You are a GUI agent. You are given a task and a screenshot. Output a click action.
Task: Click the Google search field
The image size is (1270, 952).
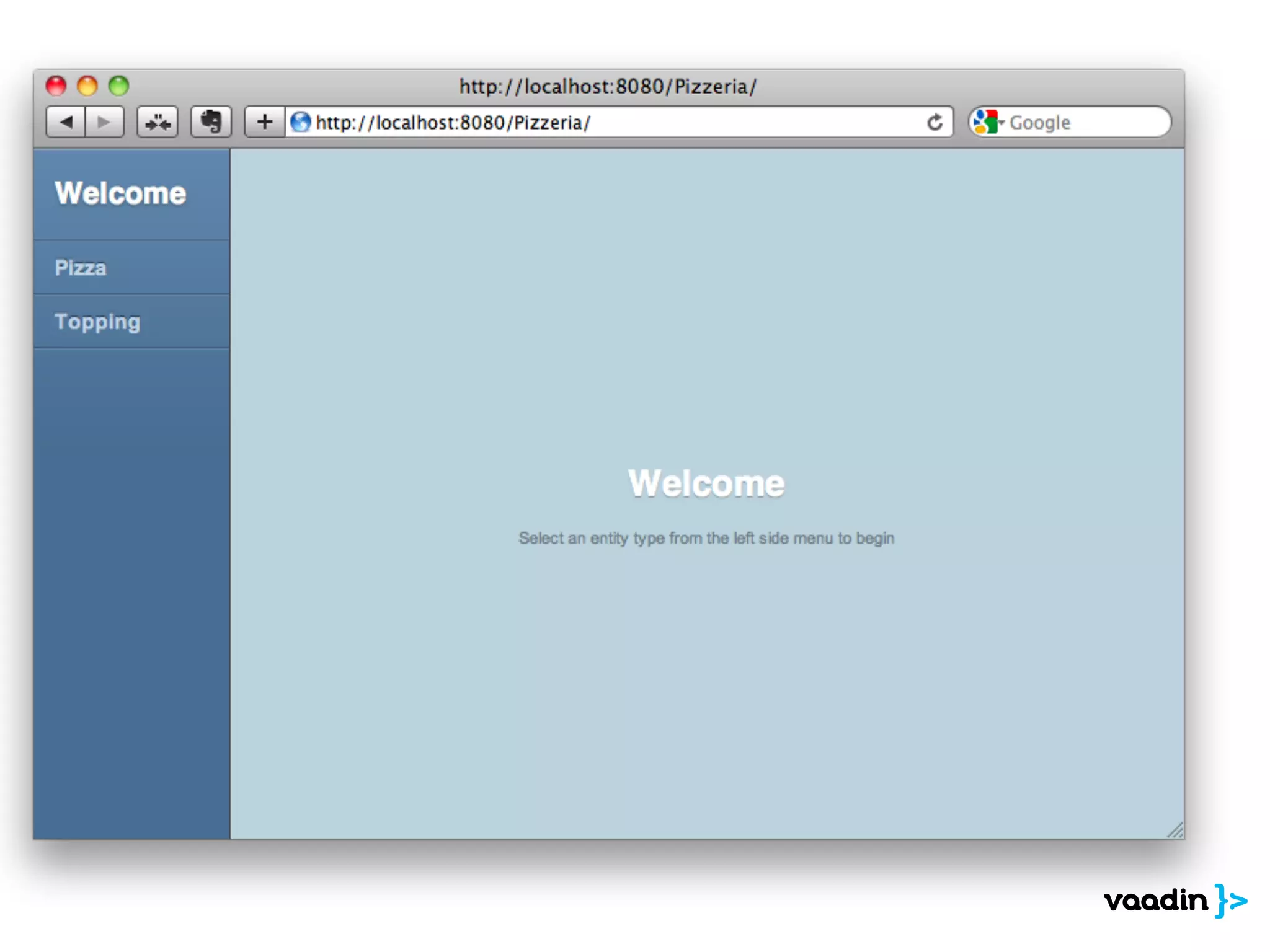[1070, 122]
